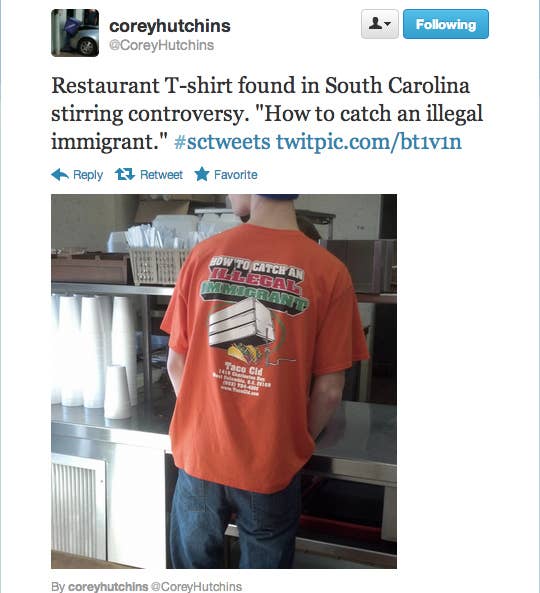Click the retweet arrows icon
Viewport: 540px width, 593px height.
125,174
